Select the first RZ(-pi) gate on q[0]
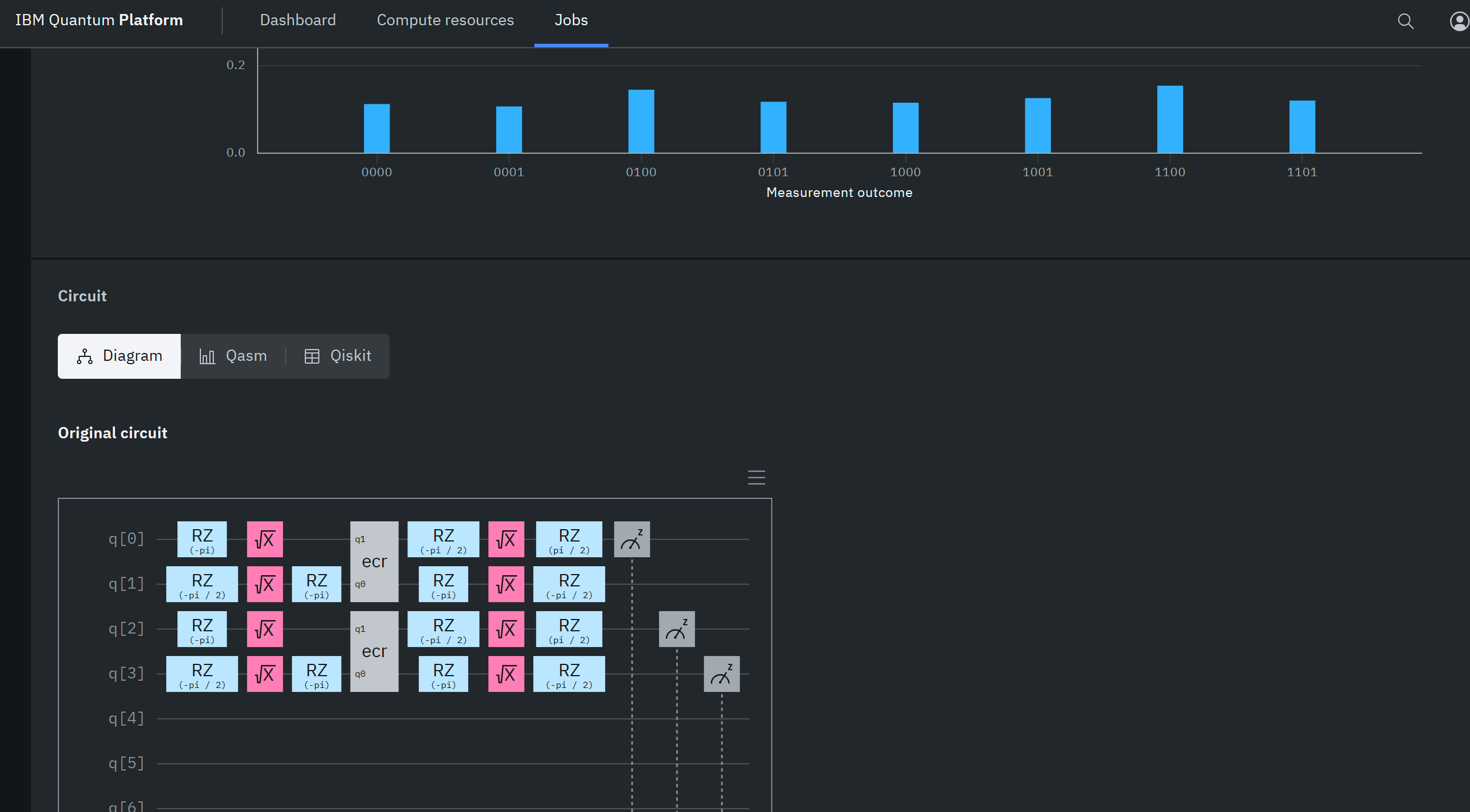The height and width of the screenshot is (812, 1470). (202, 539)
